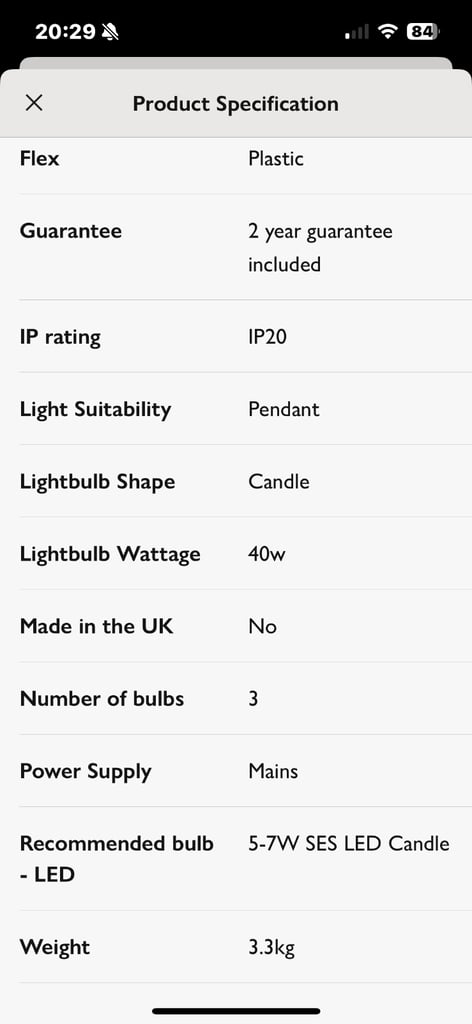Select the Candle lightbulb shape value

coord(279,481)
